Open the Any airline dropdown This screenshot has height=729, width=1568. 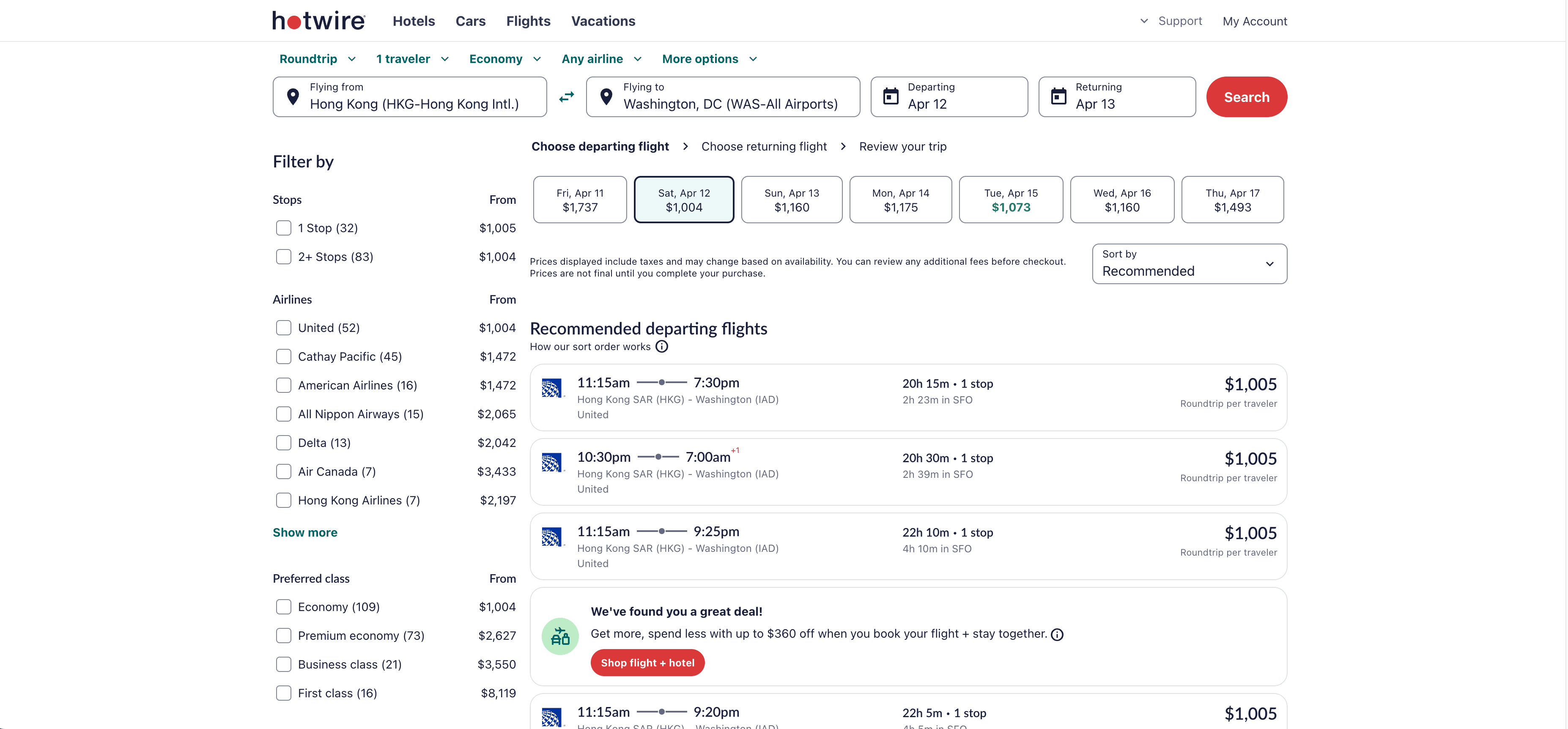[601, 59]
